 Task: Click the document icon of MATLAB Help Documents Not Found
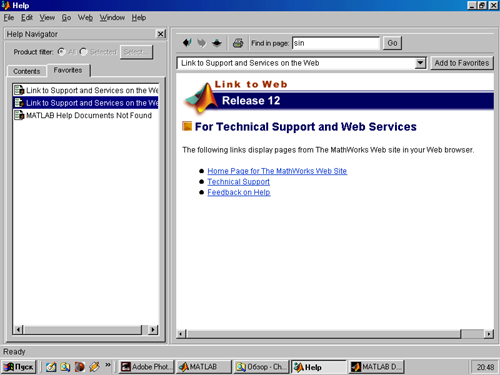(x=19, y=115)
